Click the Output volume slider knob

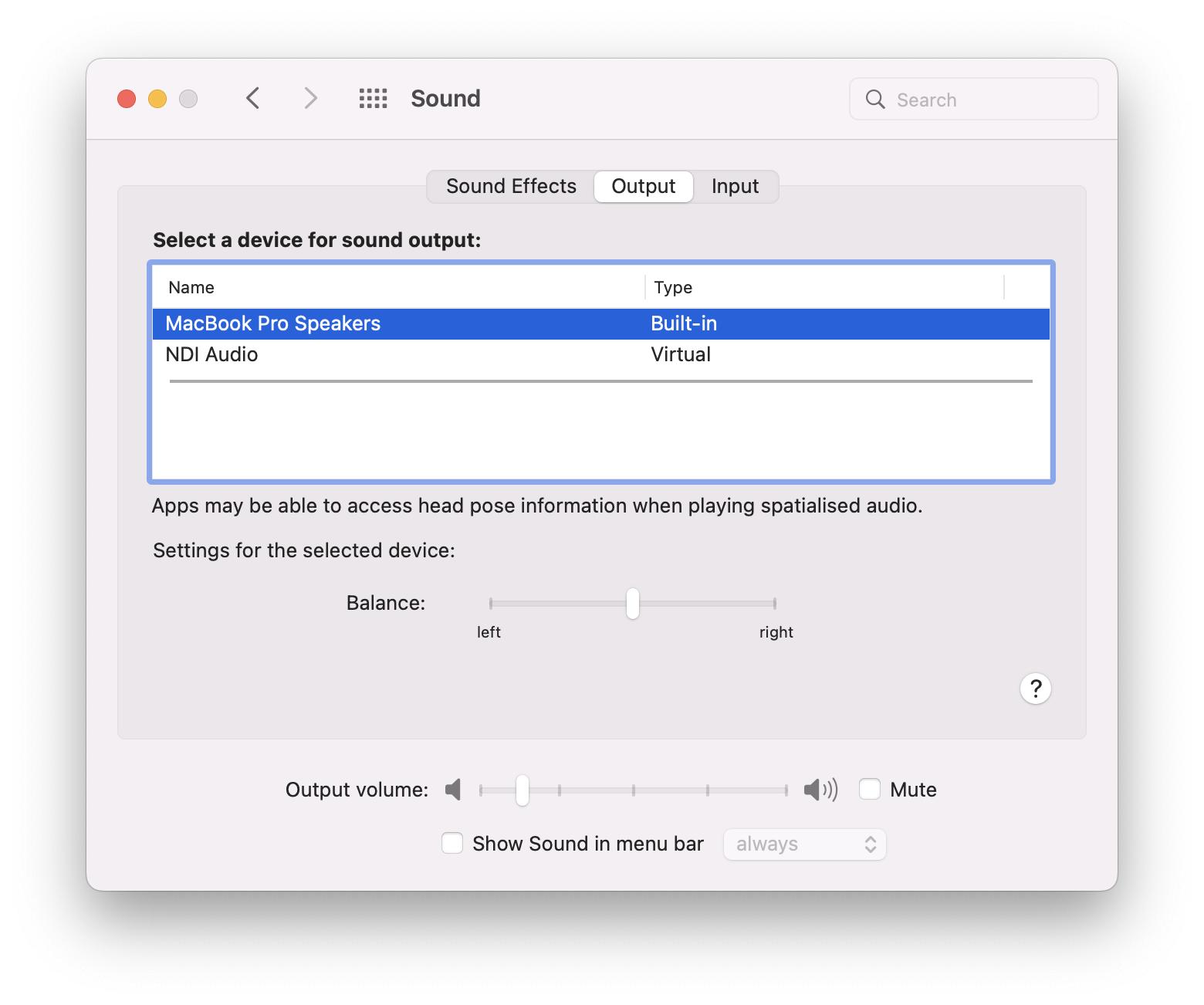point(523,790)
